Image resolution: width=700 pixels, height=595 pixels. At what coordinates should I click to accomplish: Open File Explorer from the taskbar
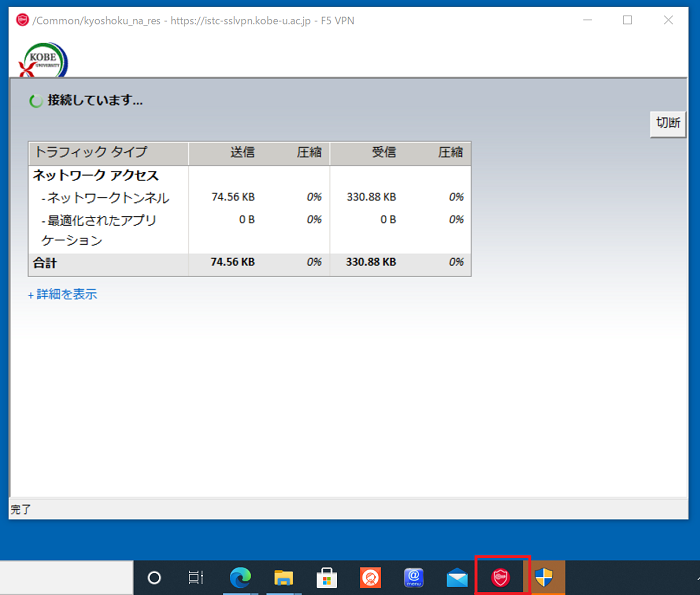coord(283,578)
